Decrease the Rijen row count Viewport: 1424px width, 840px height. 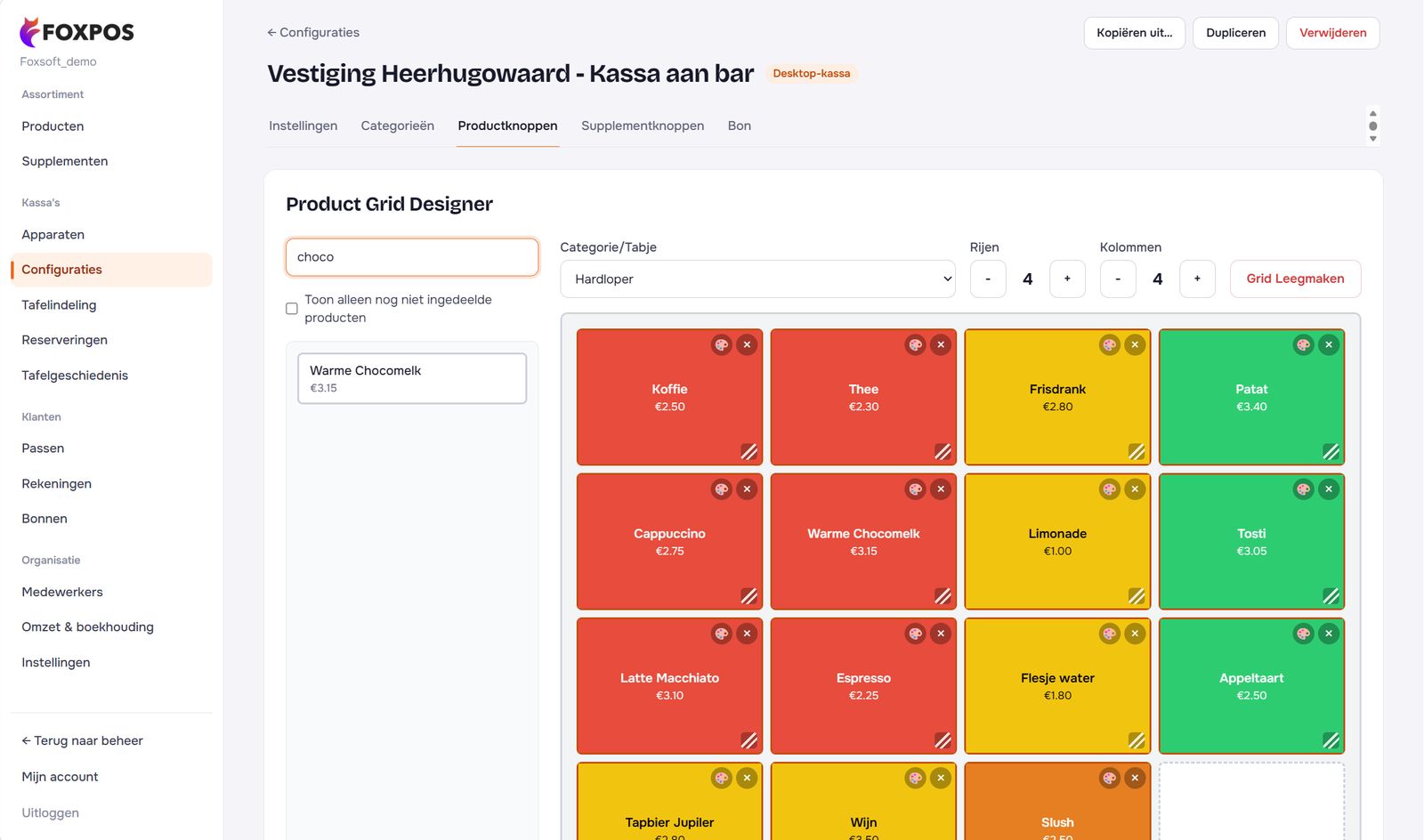988,279
